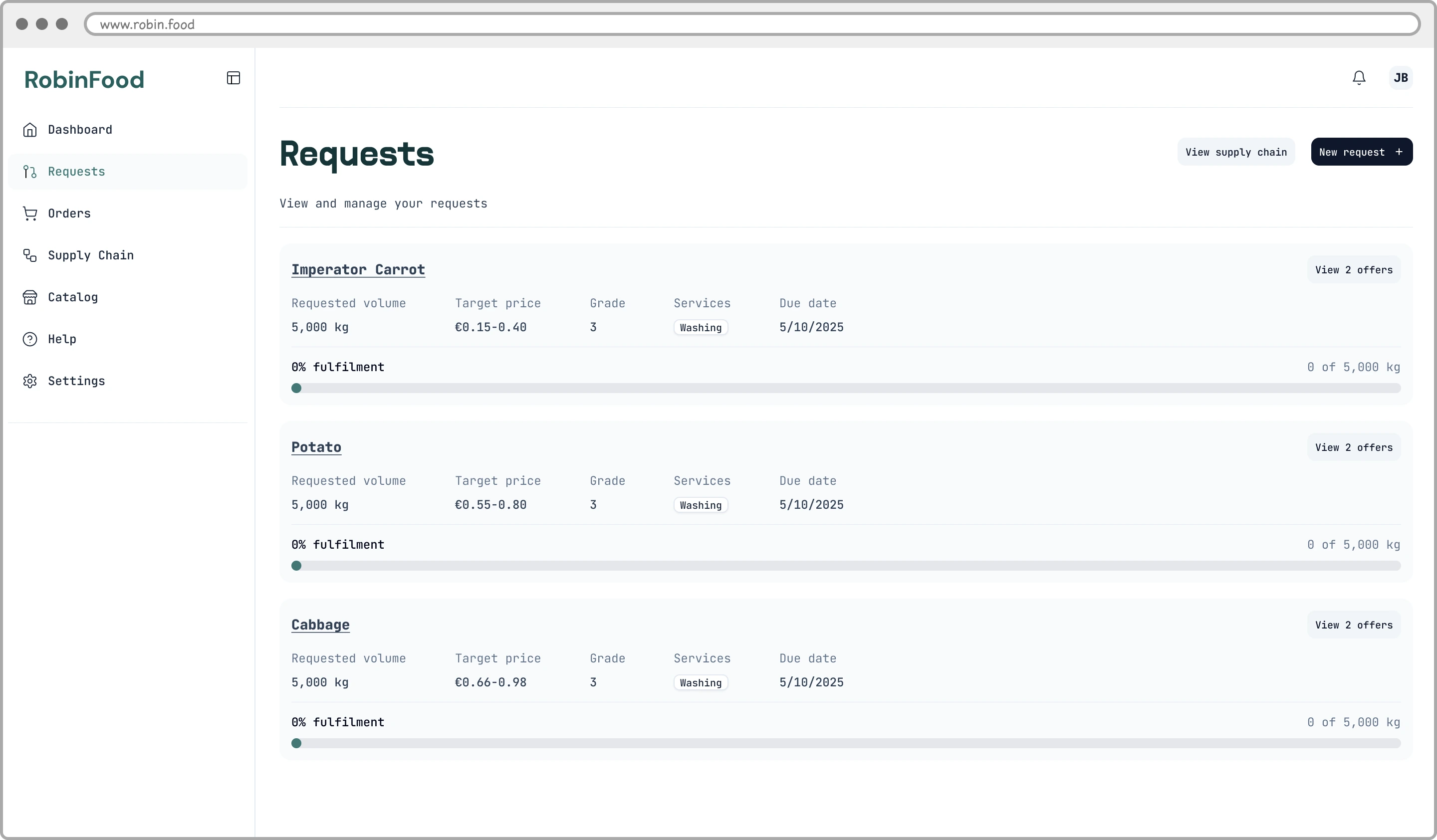
Task: View 2 offers for Imperator Carrot
Action: point(1353,269)
